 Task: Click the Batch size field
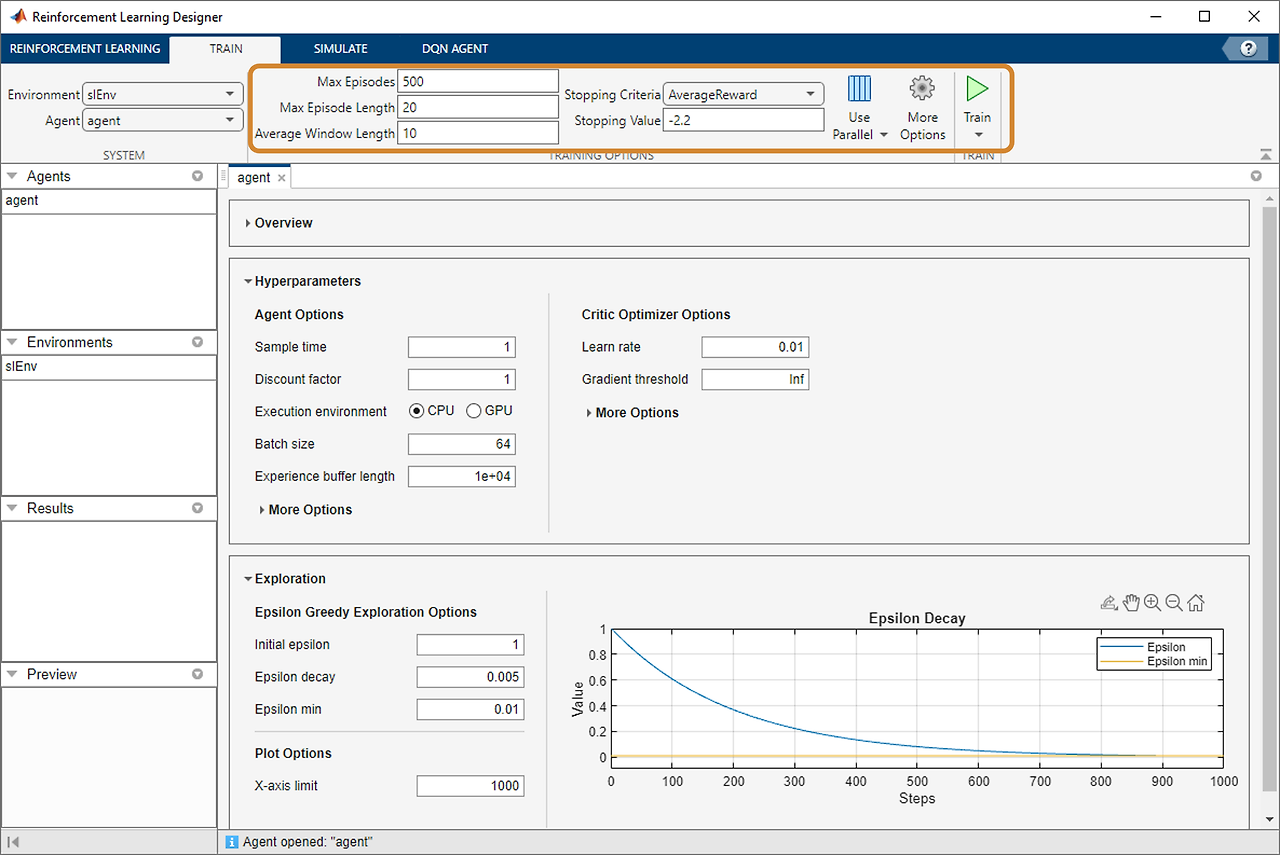[462, 444]
